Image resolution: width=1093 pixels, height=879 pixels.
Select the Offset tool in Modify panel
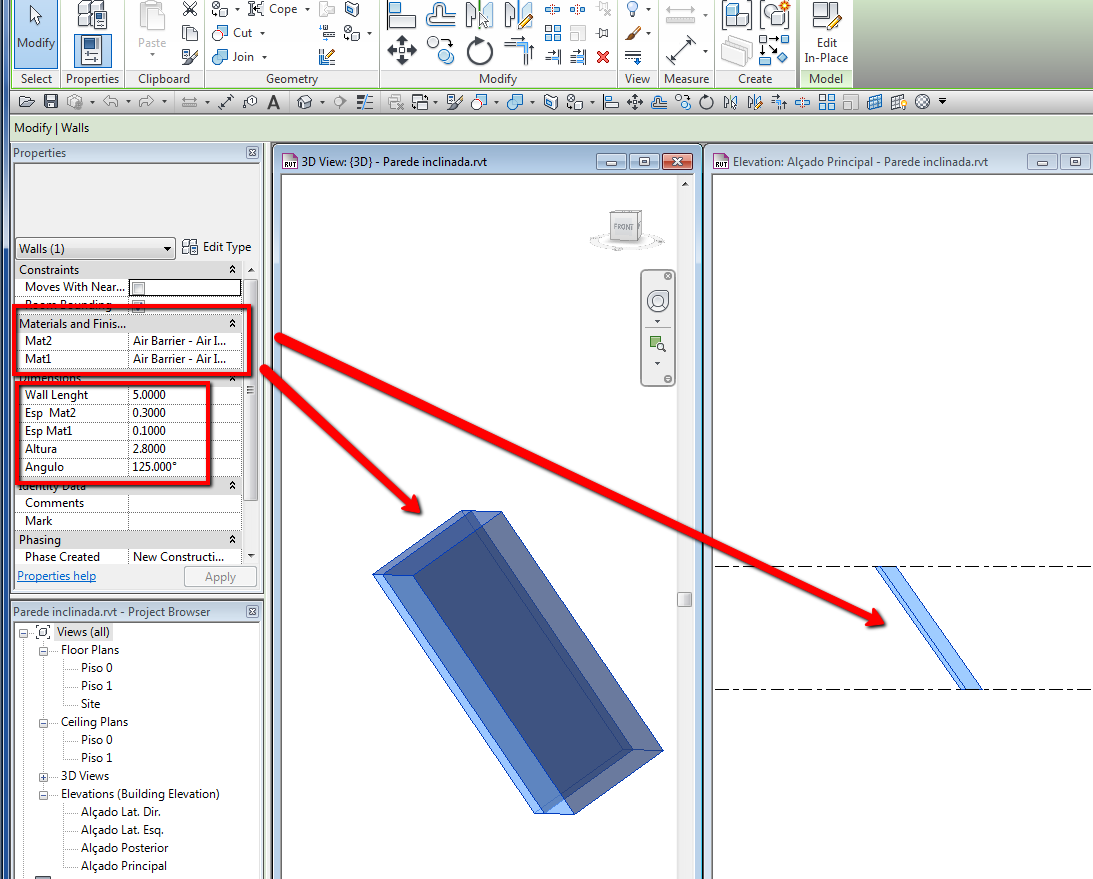tap(441, 15)
